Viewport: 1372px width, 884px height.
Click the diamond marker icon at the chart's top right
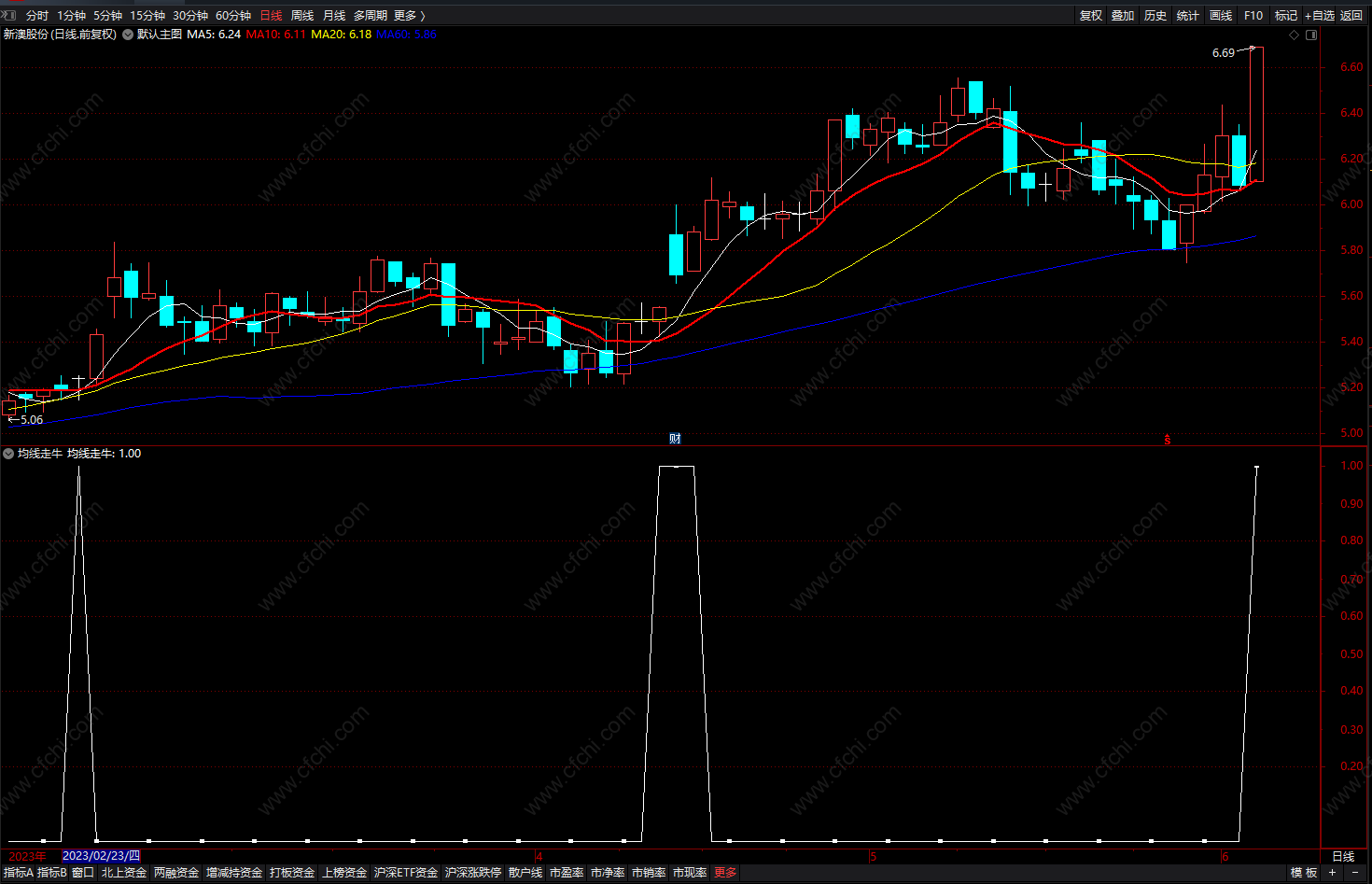(x=1294, y=35)
